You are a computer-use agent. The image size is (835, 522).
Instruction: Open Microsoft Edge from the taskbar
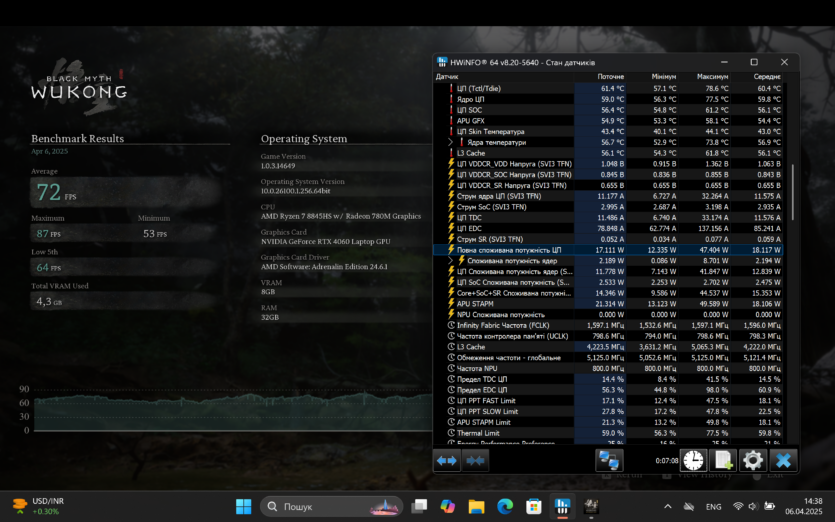click(x=505, y=506)
